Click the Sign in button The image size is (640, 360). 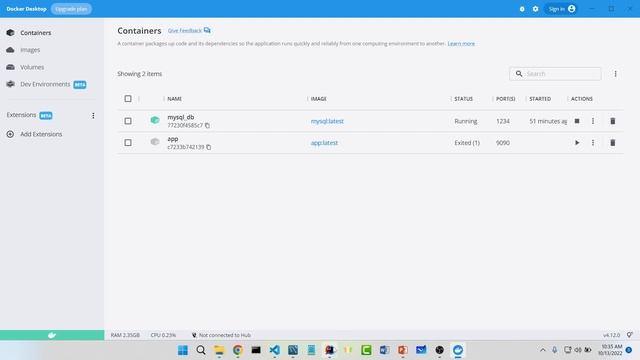(562, 9)
